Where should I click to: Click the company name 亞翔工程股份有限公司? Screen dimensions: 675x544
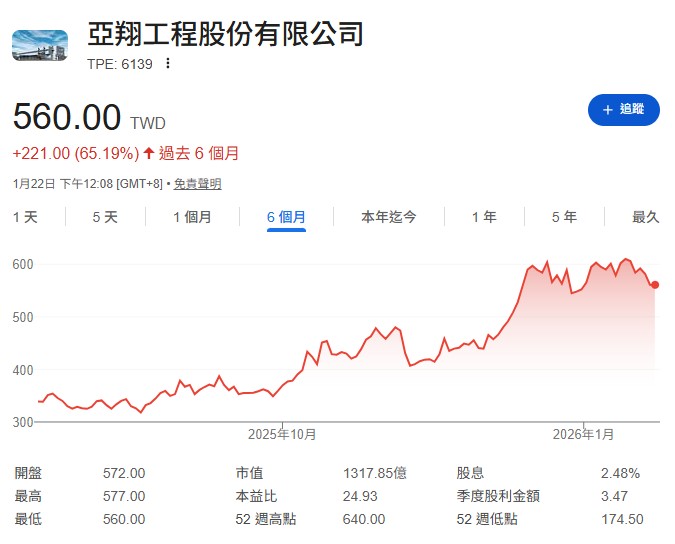(x=226, y=34)
